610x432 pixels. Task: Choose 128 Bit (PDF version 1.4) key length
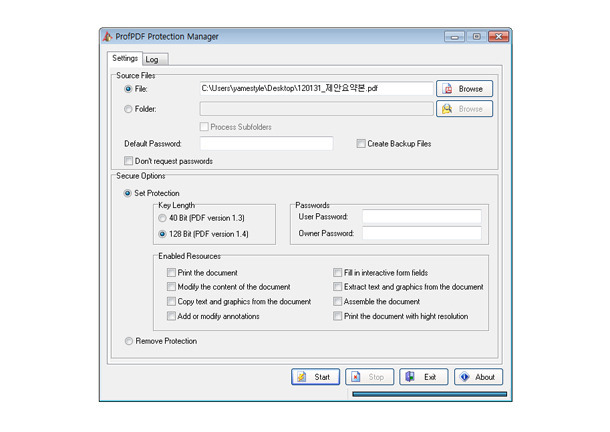coord(162,234)
